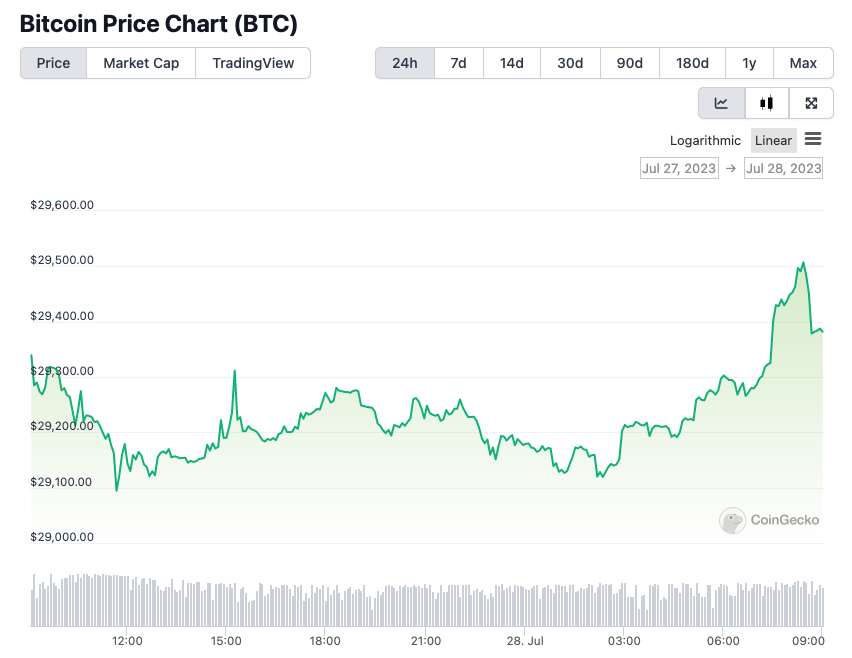Click the CoinGecko logo watermark
852x658 pixels.
click(770, 520)
